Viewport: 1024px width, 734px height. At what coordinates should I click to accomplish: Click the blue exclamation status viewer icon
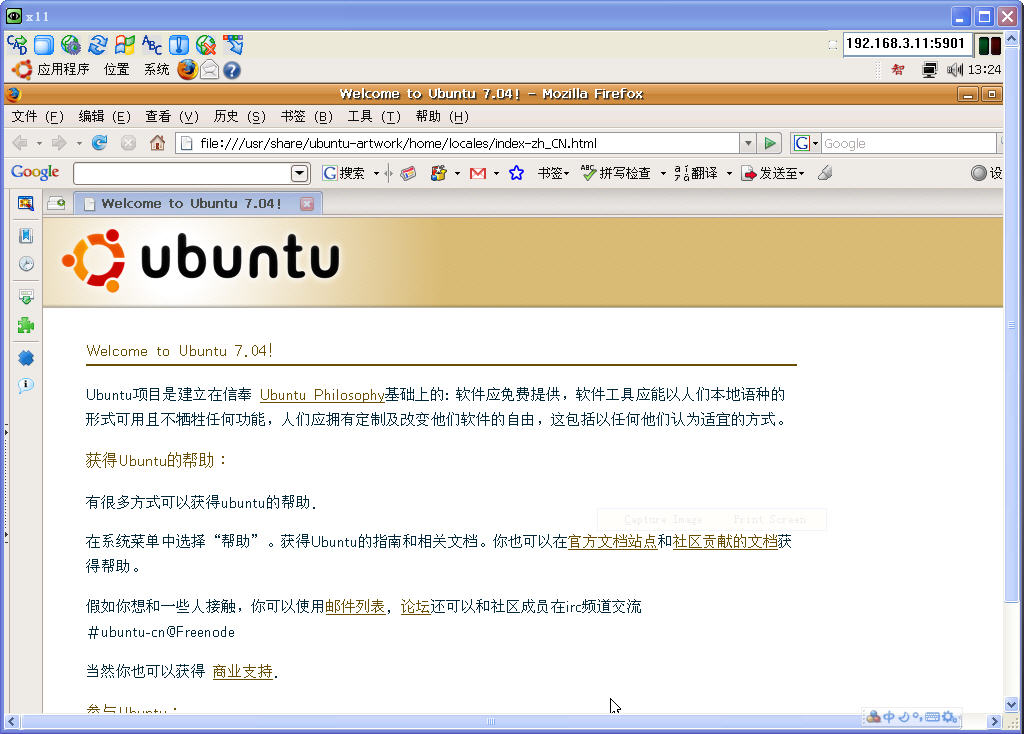pyautogui.click(x=178, y=44)
